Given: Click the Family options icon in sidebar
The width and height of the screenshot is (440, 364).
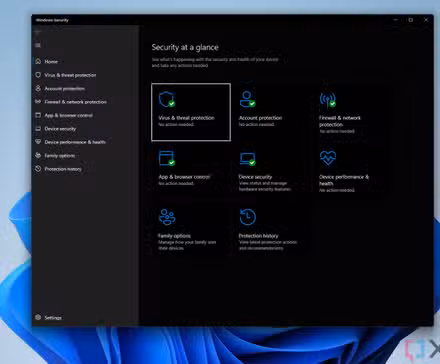Looking at the screenshot, I should pyautogui.click(x=38, y=155).
